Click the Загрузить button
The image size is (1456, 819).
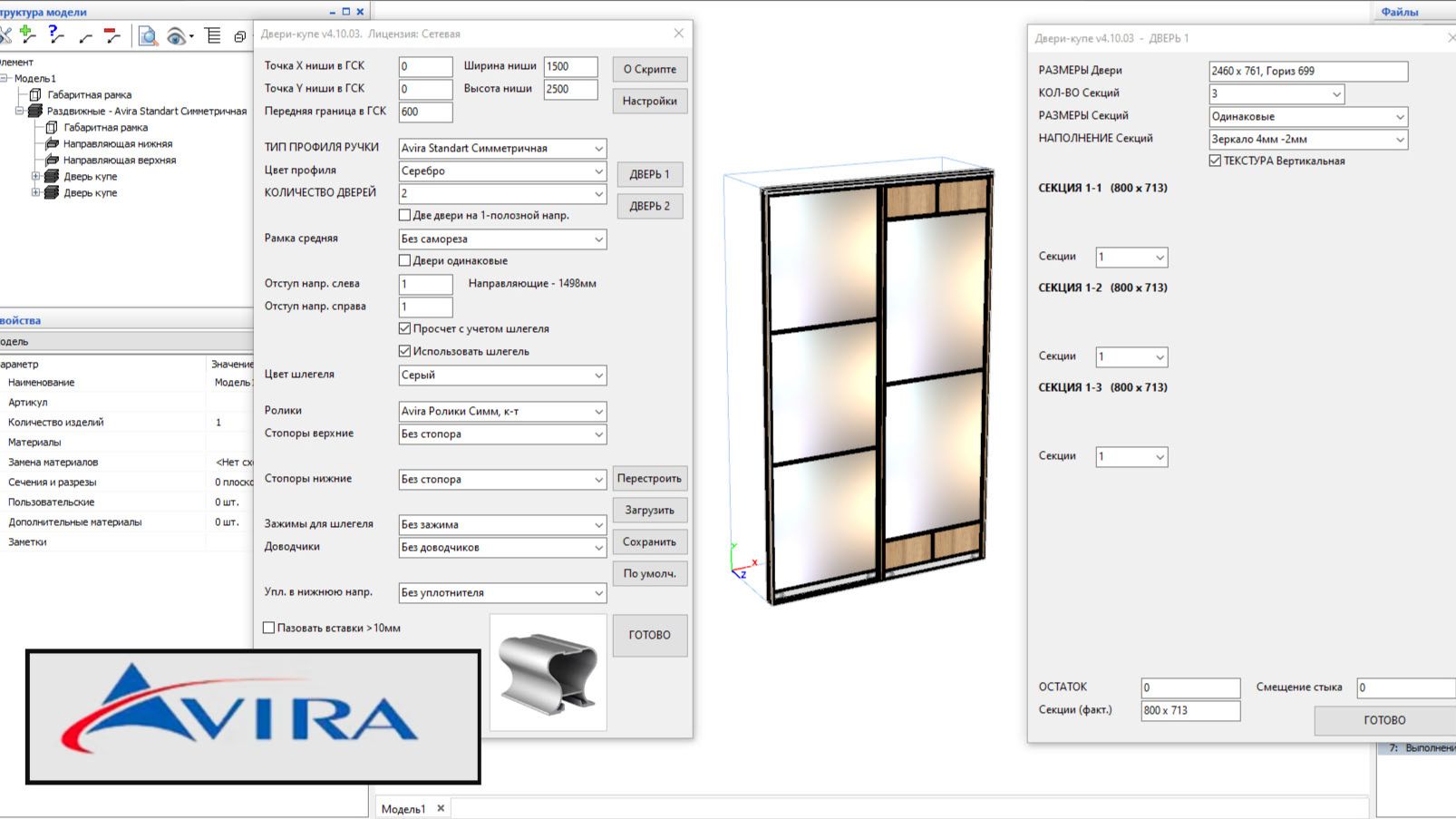click(x=649, y=510)
